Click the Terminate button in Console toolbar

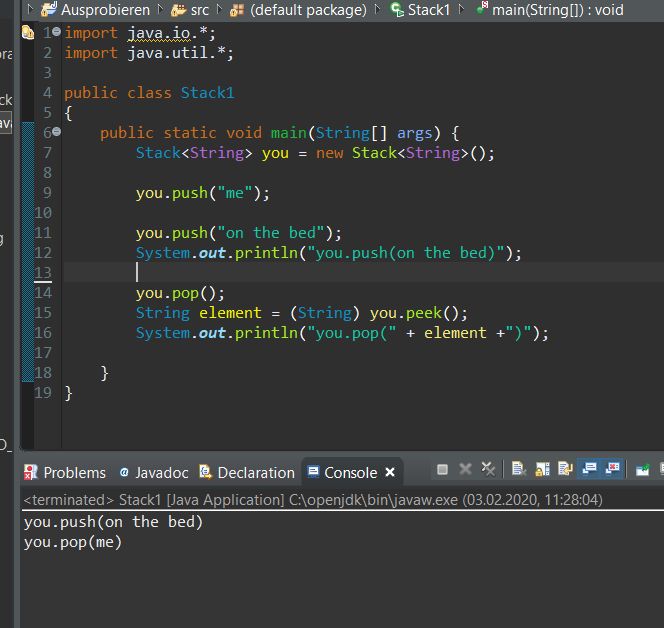click(443, 469)
